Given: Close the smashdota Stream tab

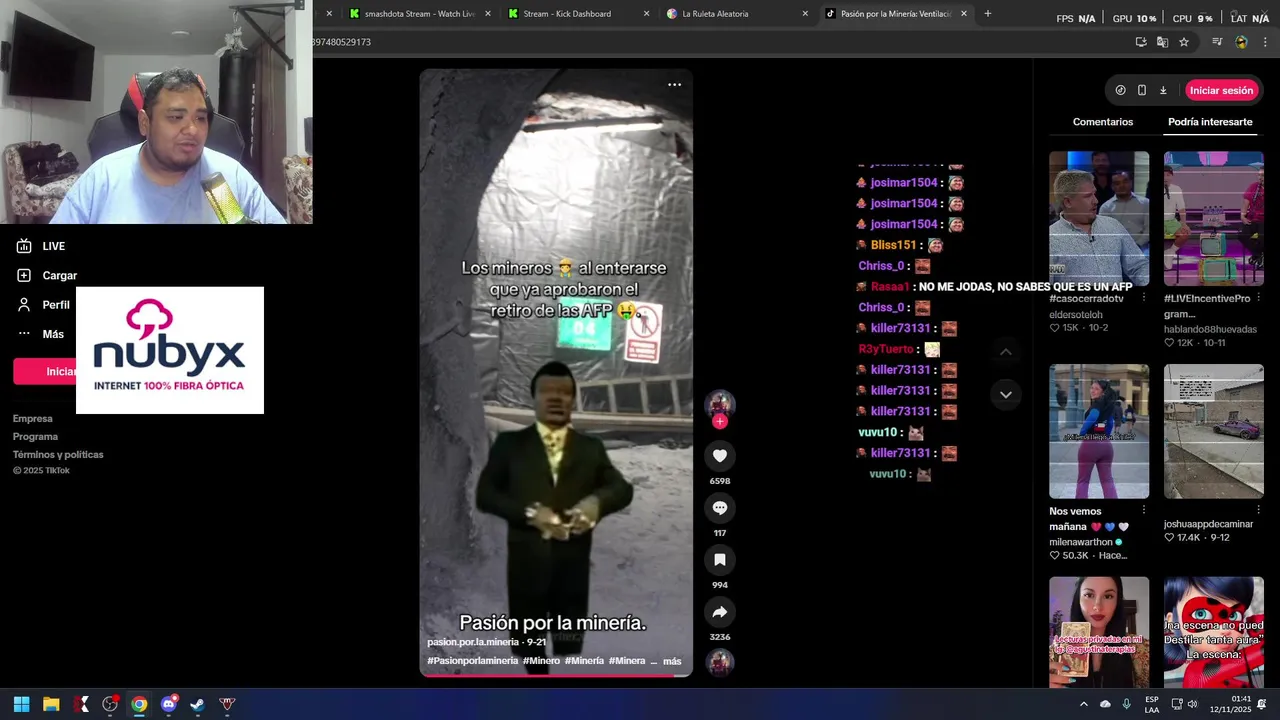Looking at the screenshot, I should (488, 14).
